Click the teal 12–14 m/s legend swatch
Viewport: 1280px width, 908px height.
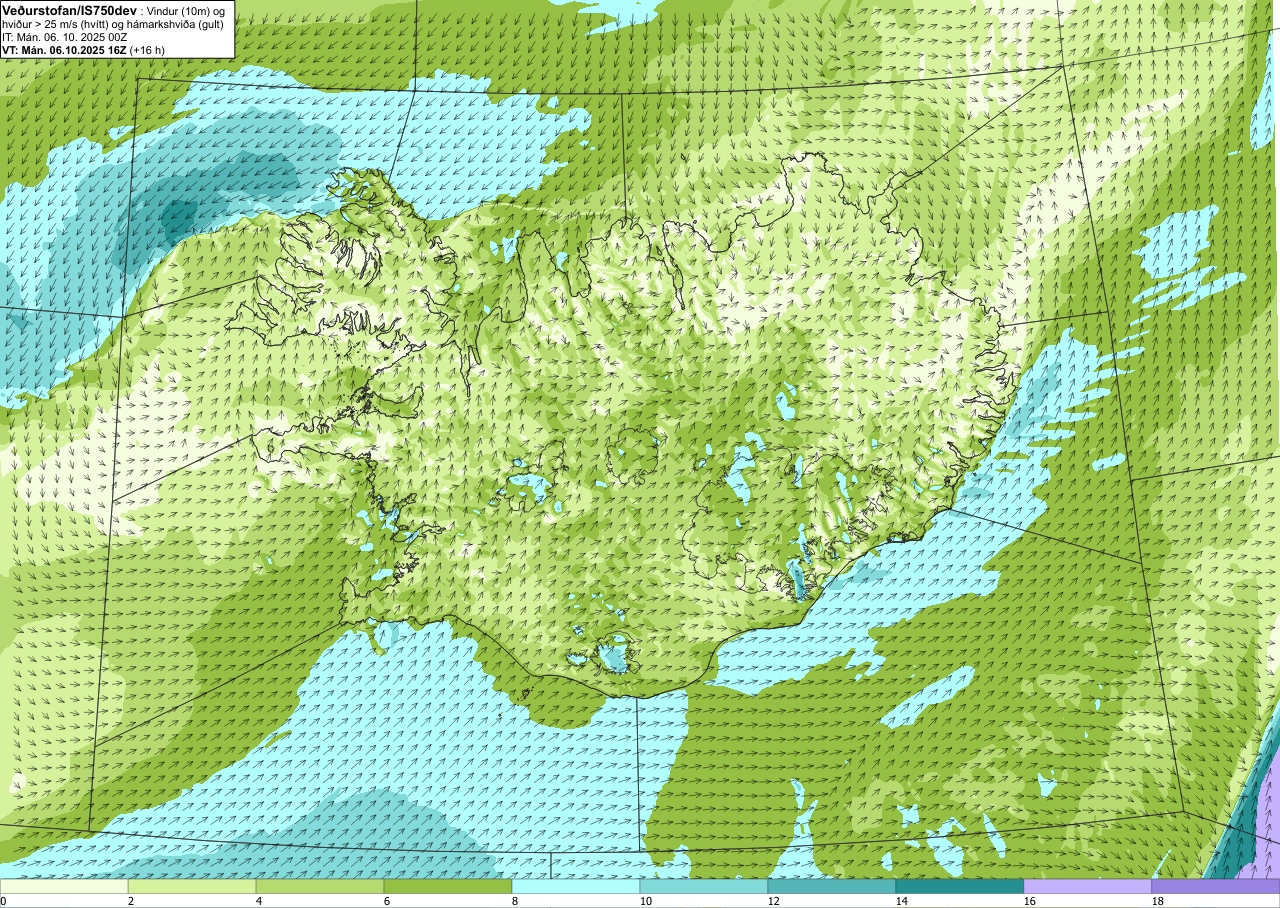tap(832, 886)
